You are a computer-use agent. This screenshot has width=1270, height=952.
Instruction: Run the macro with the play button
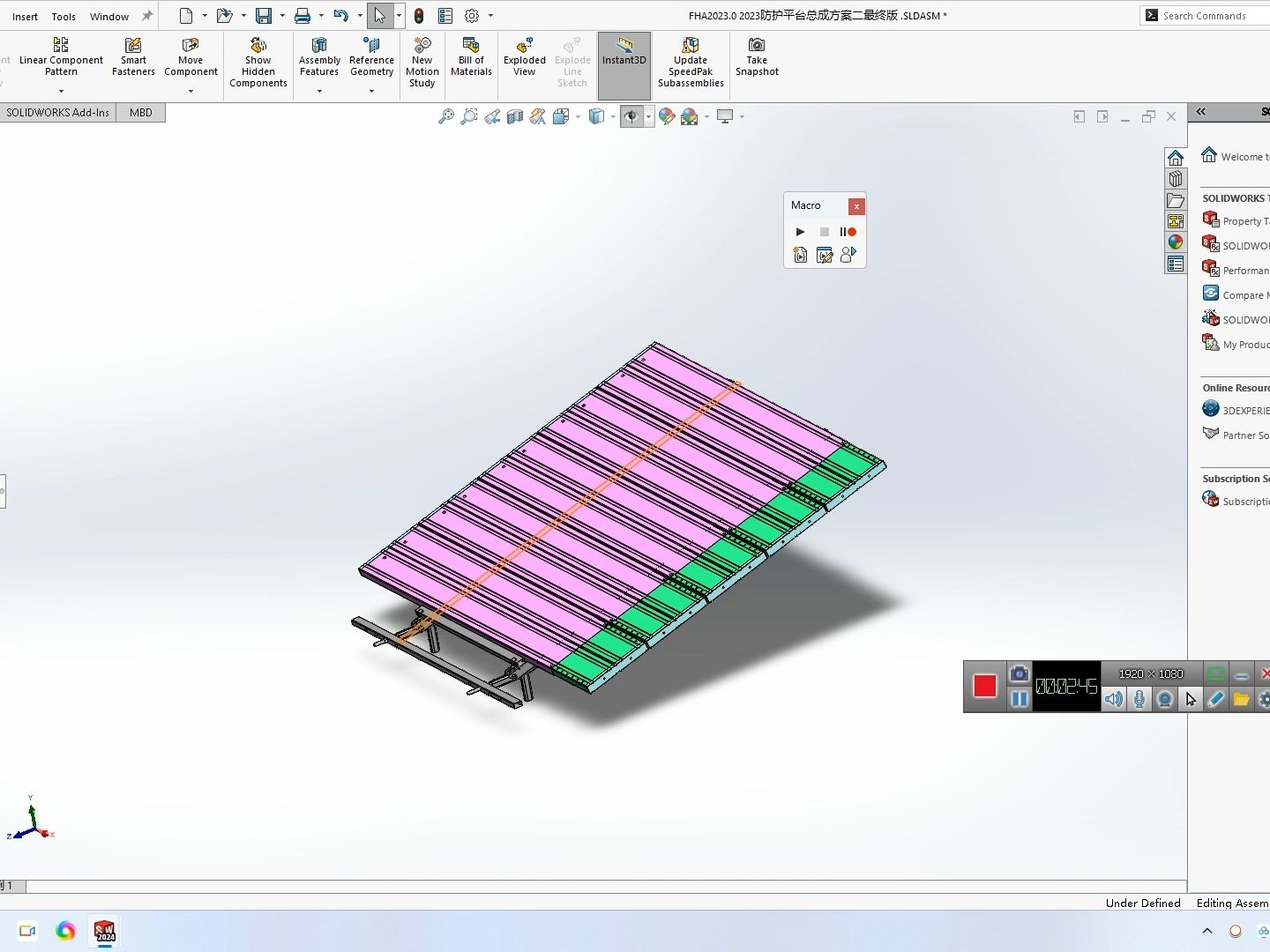800,232
